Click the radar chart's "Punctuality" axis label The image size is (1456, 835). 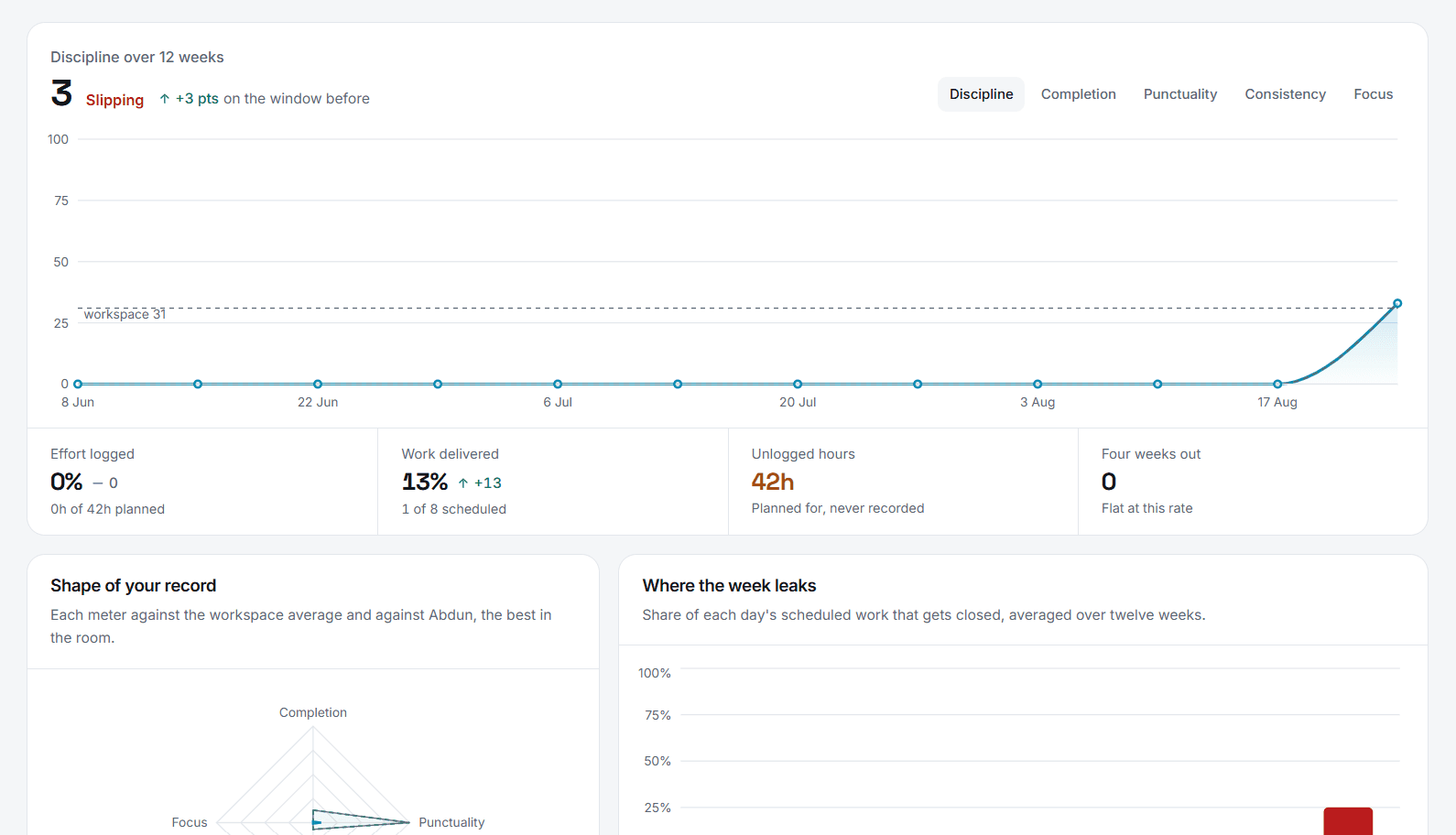451,822
